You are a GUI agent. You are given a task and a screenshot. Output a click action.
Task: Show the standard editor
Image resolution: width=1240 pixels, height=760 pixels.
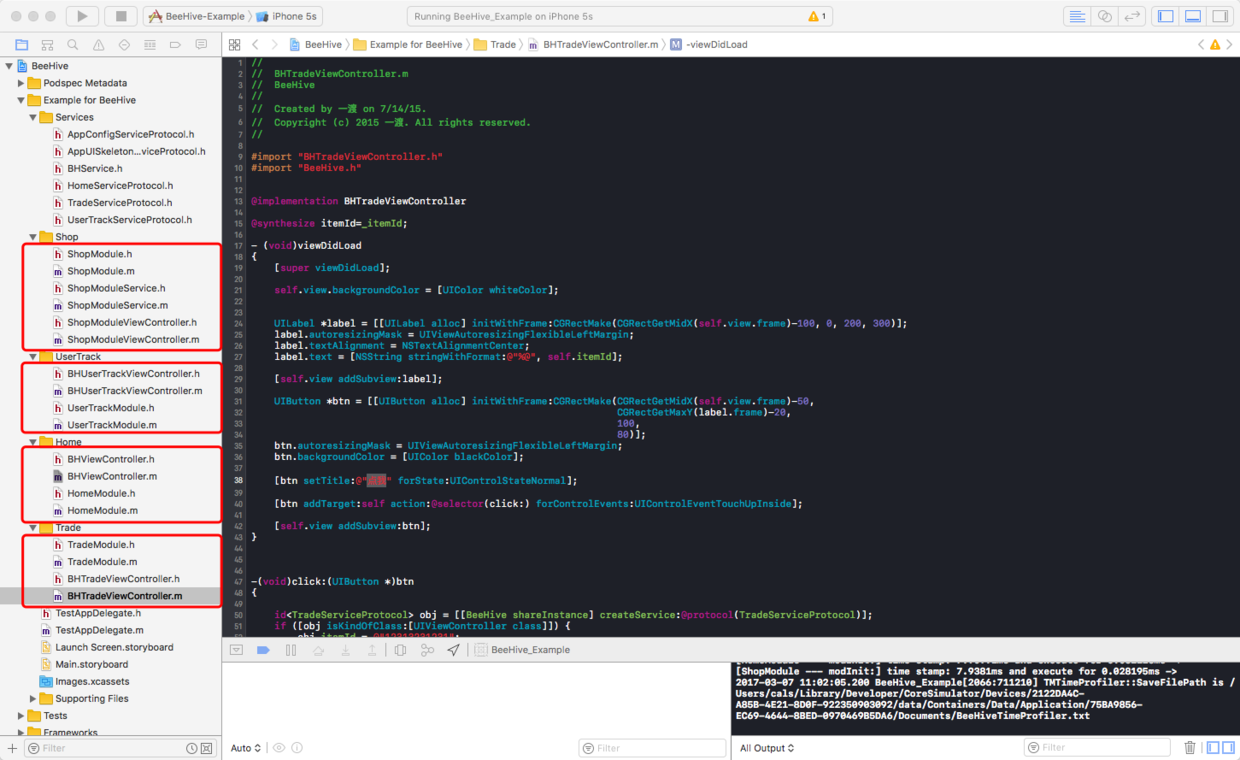point(1077,16)
